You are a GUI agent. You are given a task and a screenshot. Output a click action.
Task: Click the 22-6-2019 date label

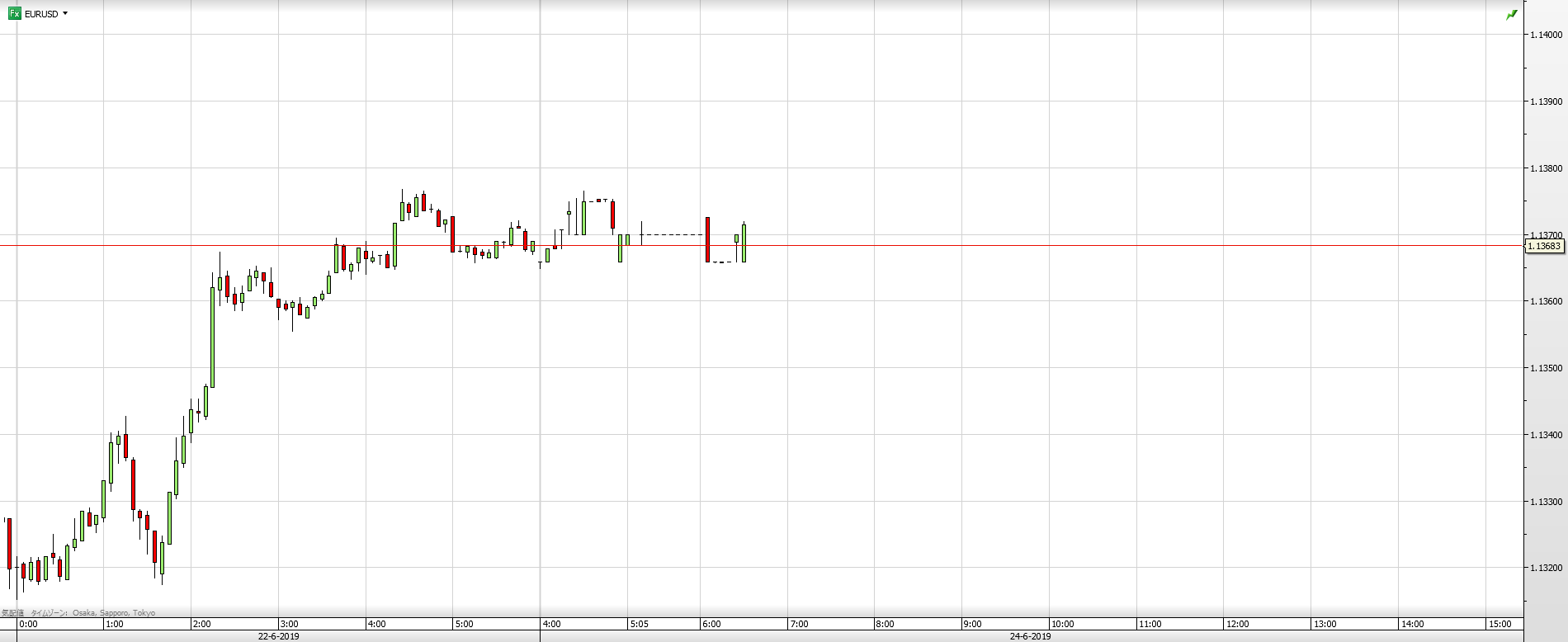click(x=279, y=636)
